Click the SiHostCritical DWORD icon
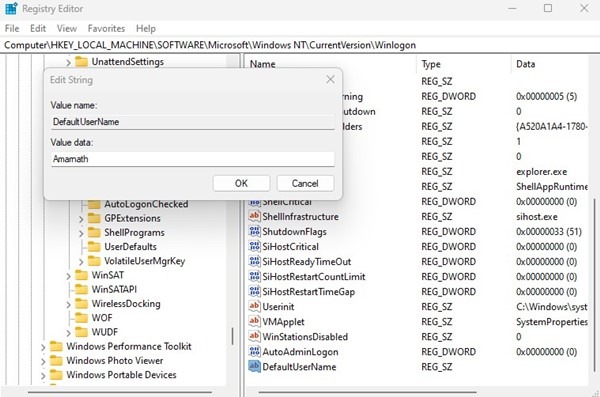Viewport: 600px width, 397px height. [254, 246]
